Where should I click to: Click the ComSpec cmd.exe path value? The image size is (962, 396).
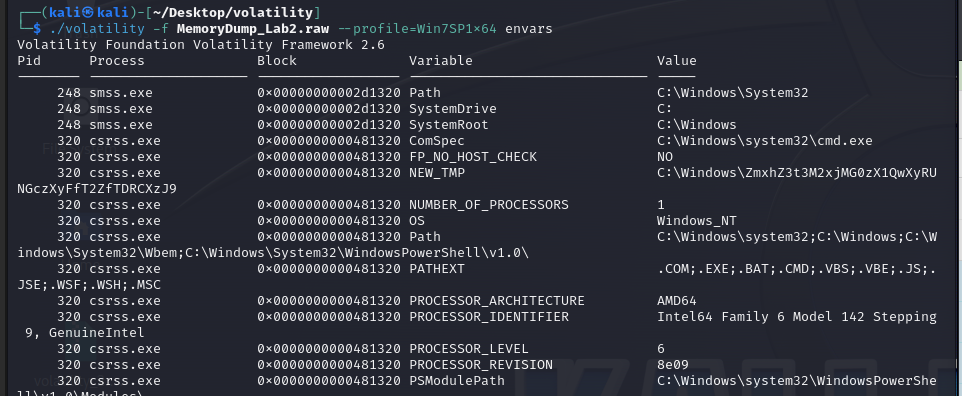(x=764, y=141)
